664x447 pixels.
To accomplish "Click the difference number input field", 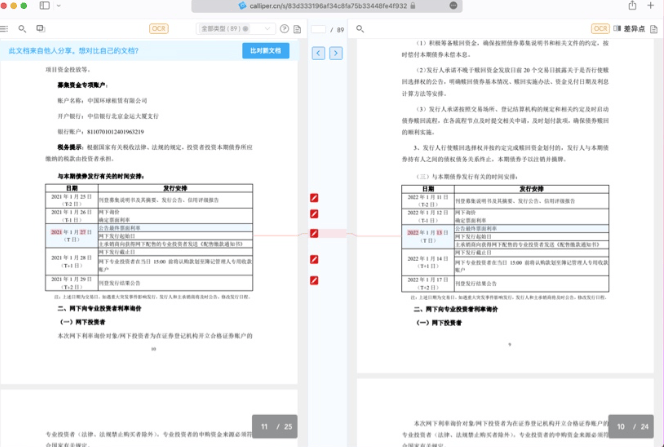I will tap(319, 29).
